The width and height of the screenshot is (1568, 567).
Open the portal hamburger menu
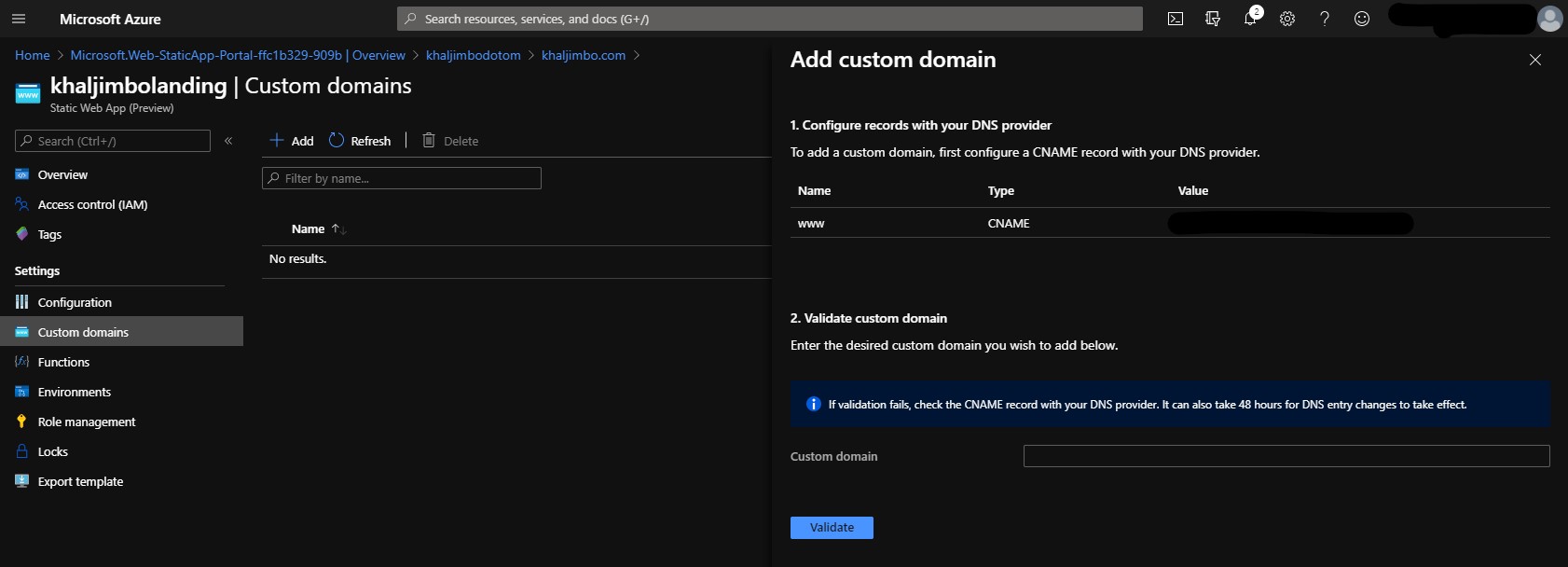19,19
